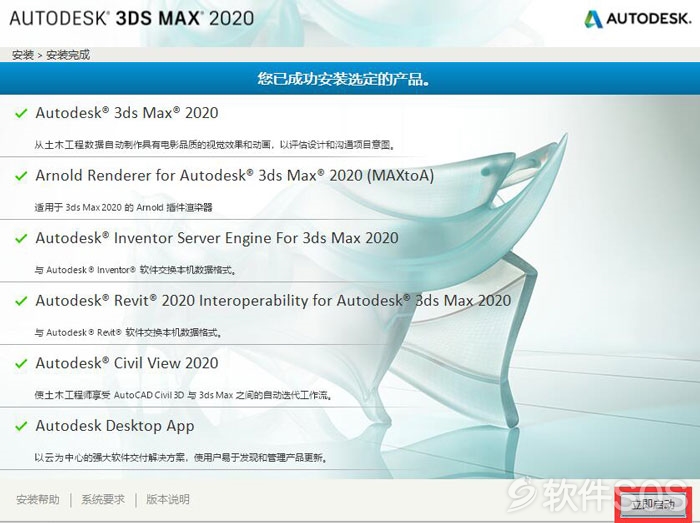The image size is (700, 523).
Task: Select the 'Arnold Renderer for Autodesk® 3ds Max® 2020 (MAXtoA)' title
Action: [235, 175]
